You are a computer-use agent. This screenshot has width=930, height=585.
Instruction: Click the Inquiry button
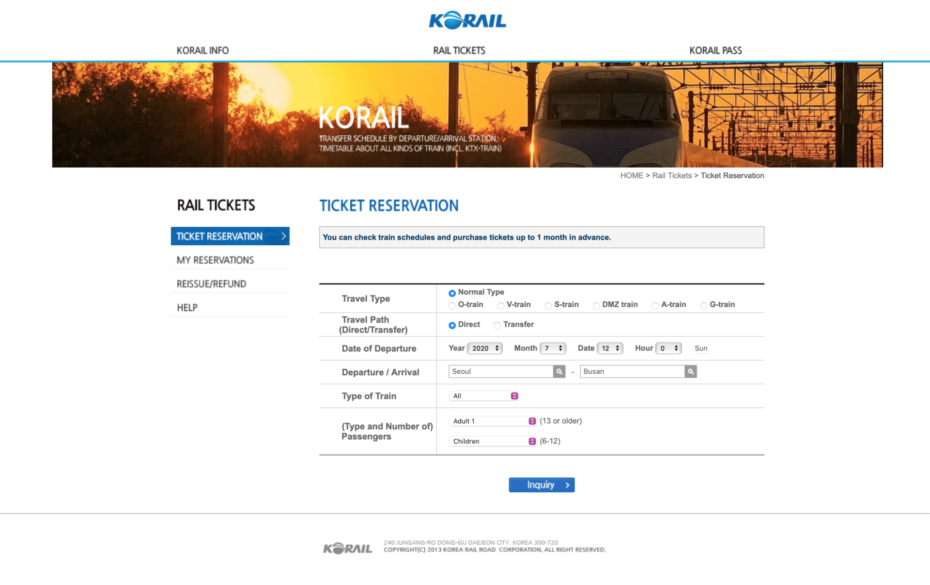pyautogui.click(x=541, y=484)
